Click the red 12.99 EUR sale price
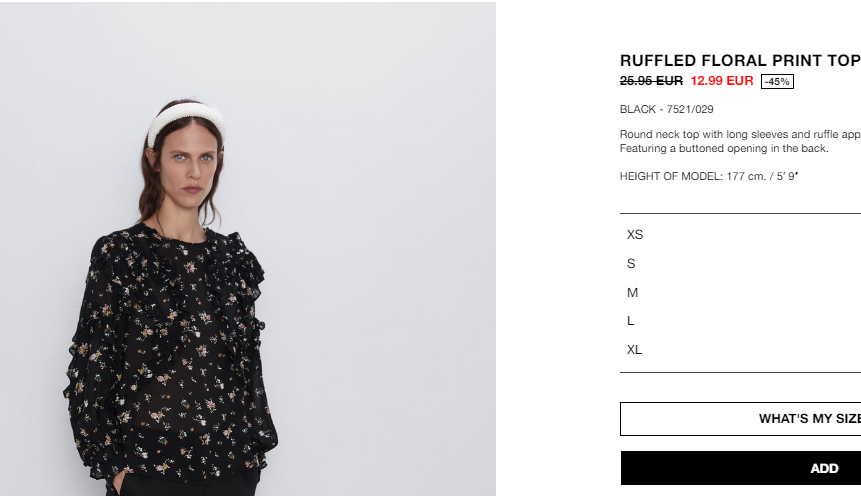Screen dimensions: 861x496 click(722, 81)
